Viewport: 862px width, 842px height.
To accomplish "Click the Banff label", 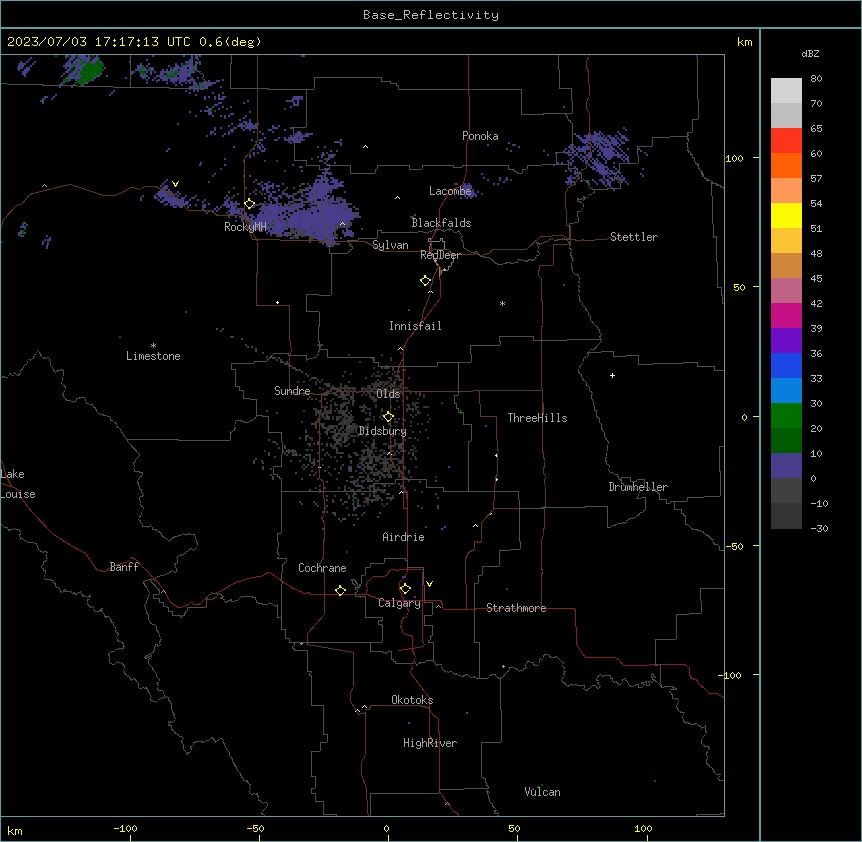I will point(124,567).
